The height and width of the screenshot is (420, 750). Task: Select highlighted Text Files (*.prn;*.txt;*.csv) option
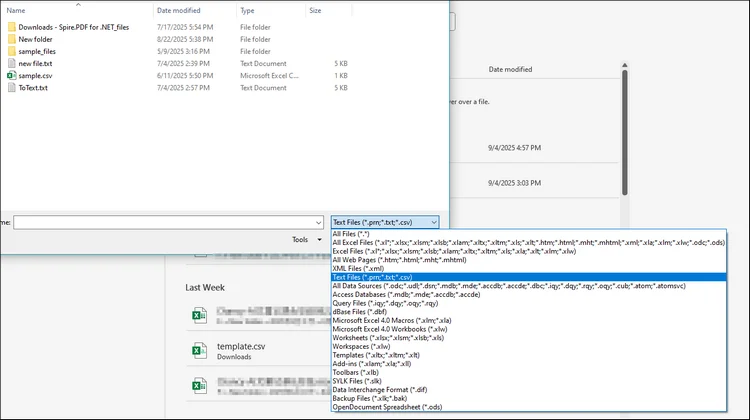(529, 277)
